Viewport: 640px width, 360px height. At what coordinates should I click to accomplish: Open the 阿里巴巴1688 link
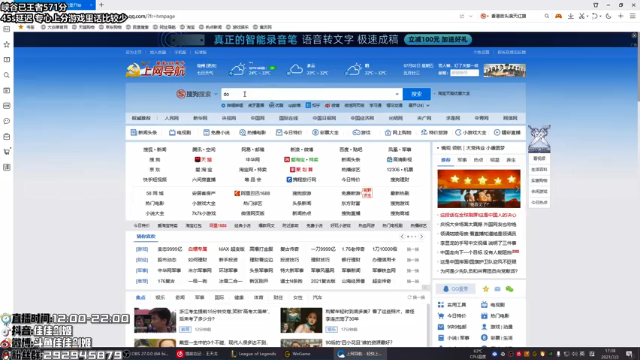[252, 193]
